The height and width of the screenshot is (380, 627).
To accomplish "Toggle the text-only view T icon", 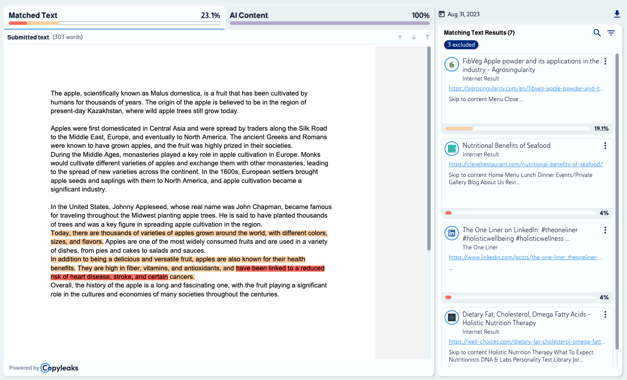I will (427, 37).
